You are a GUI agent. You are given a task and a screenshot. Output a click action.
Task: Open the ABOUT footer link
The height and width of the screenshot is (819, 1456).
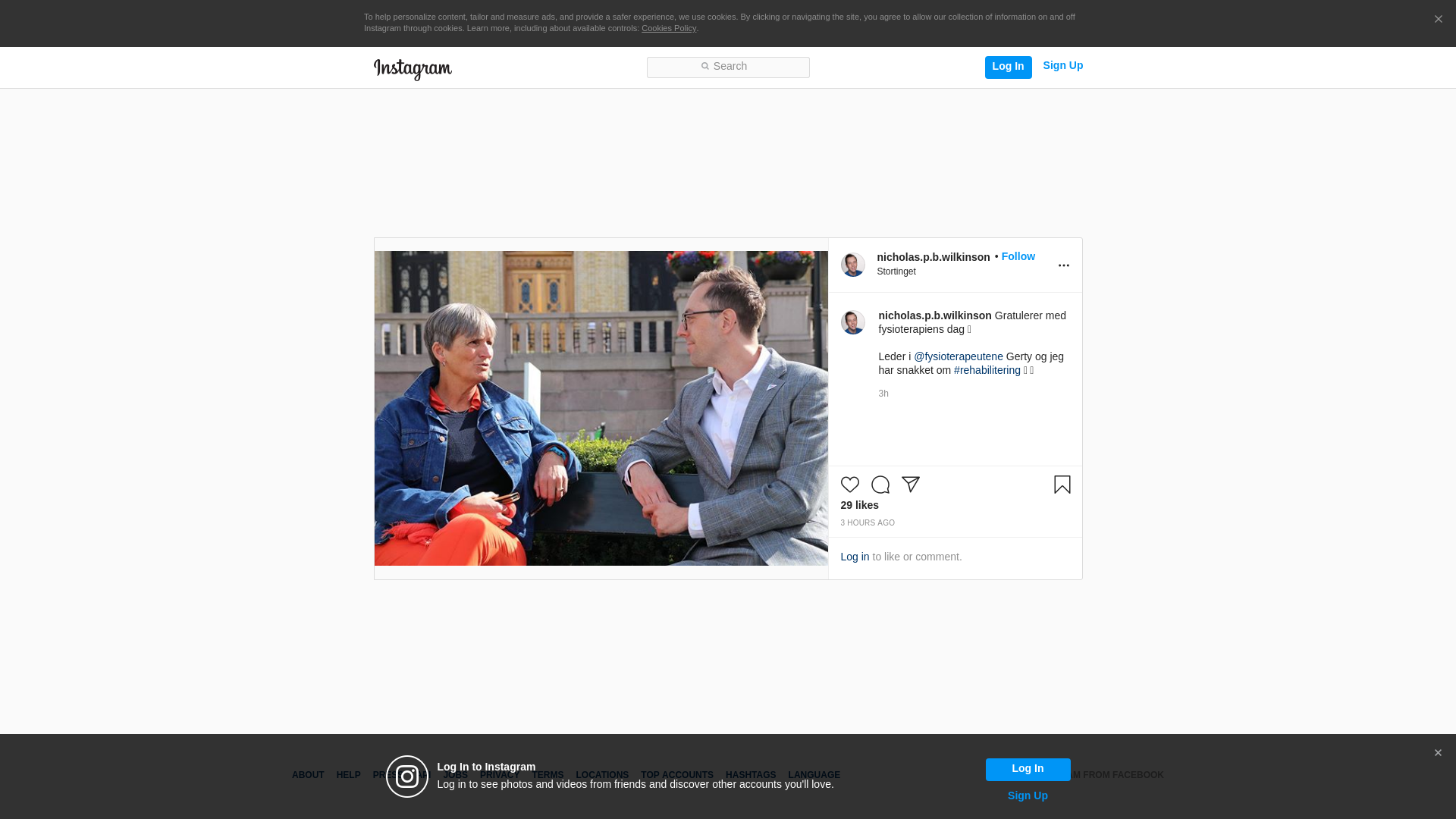click(308, 775)
